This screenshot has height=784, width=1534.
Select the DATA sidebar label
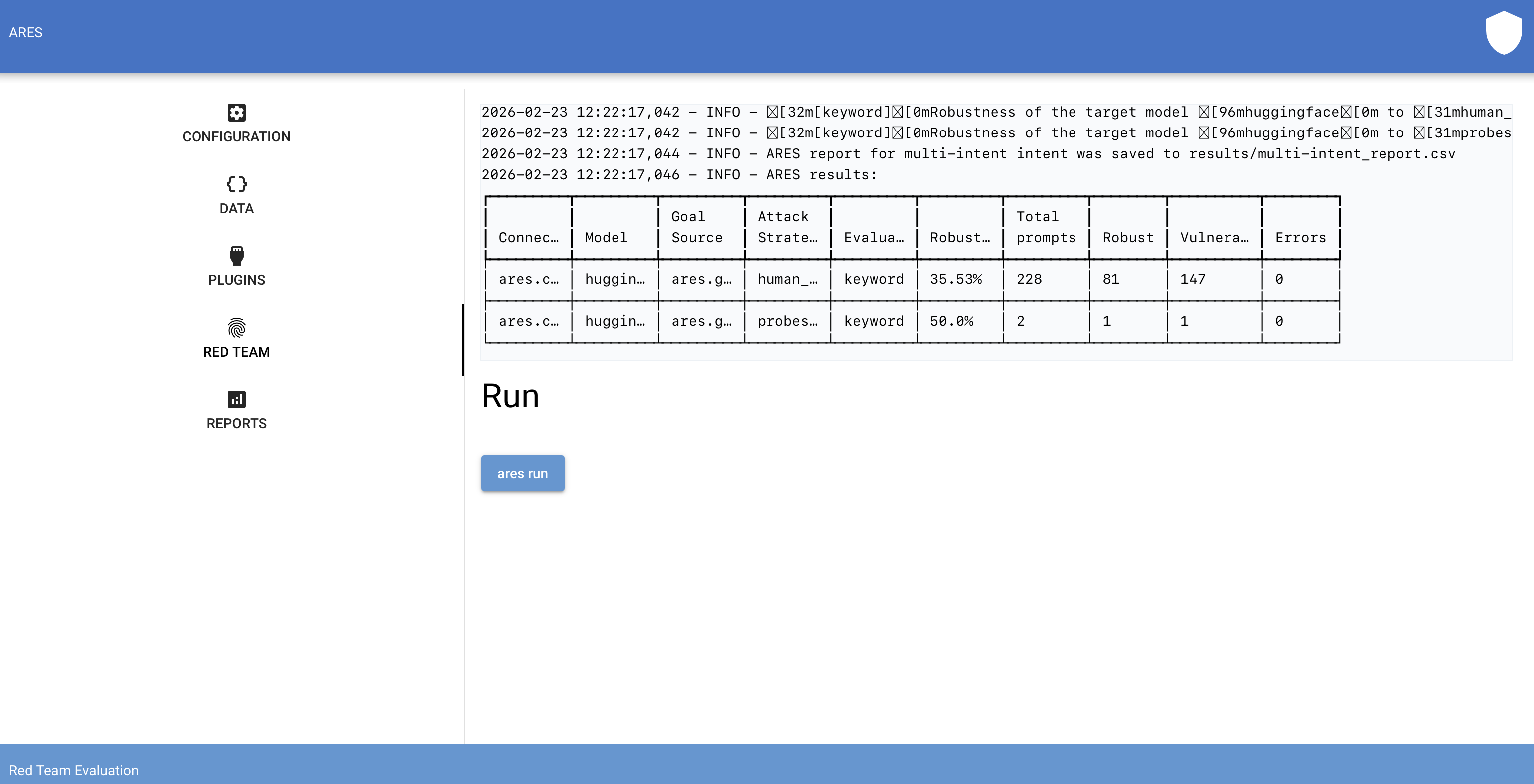pos(236,208)
